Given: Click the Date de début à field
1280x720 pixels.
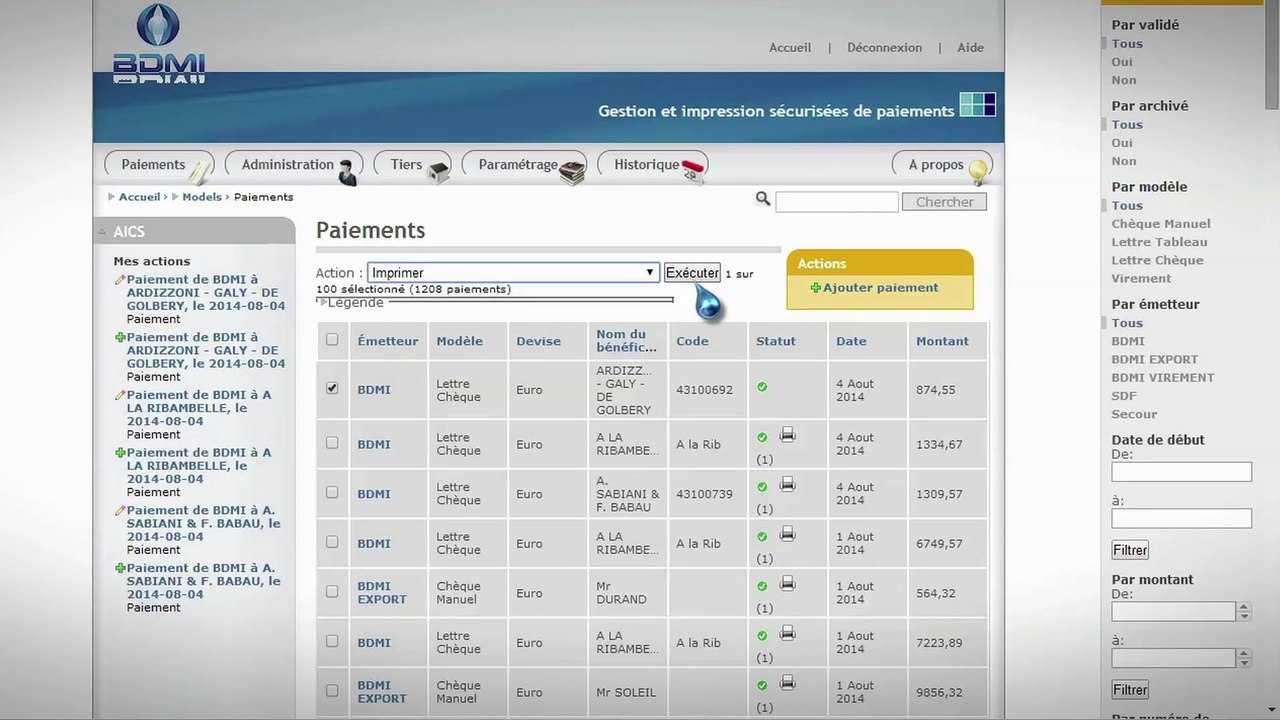Looking at the screenshot, I should coord(1181,518).
